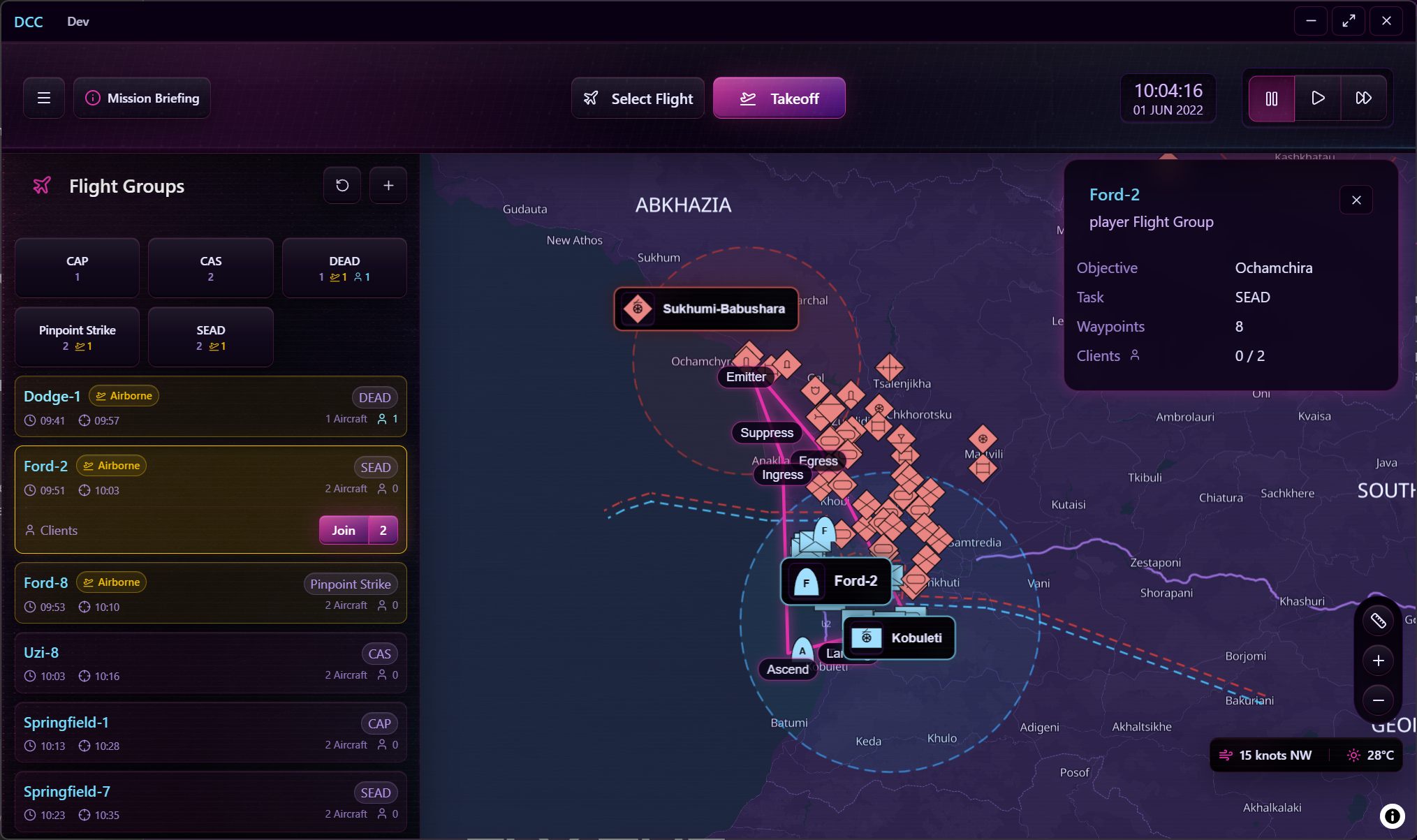The image size is (1417, 840).
Task: Select the Egress waypoint label
Action: [818, 461]
